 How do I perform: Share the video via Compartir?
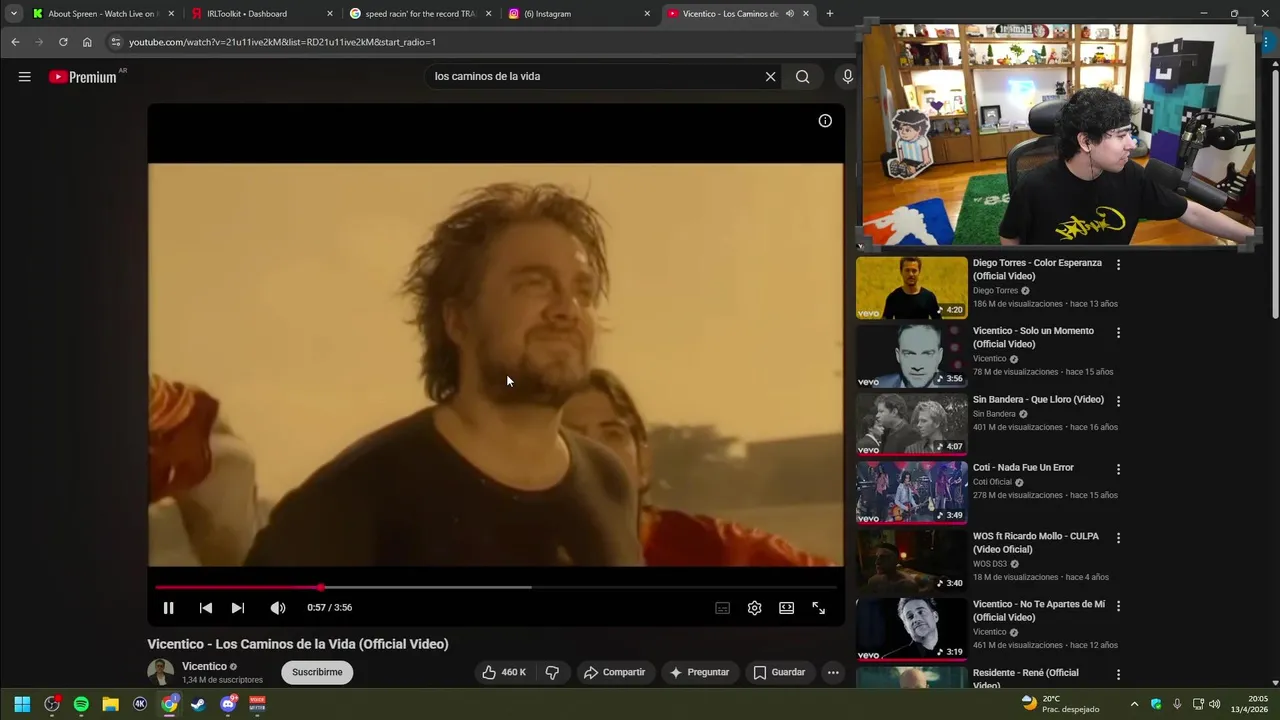coord(615,672)
